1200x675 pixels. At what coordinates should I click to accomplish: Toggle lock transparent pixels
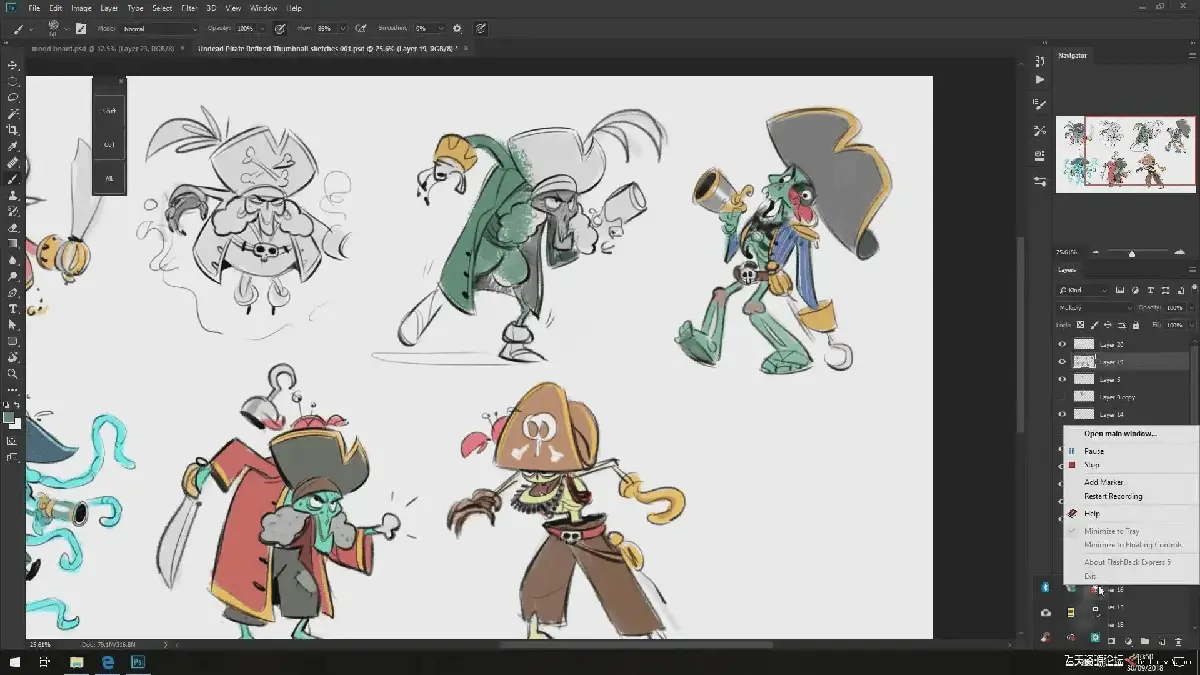click(1081, 325)
